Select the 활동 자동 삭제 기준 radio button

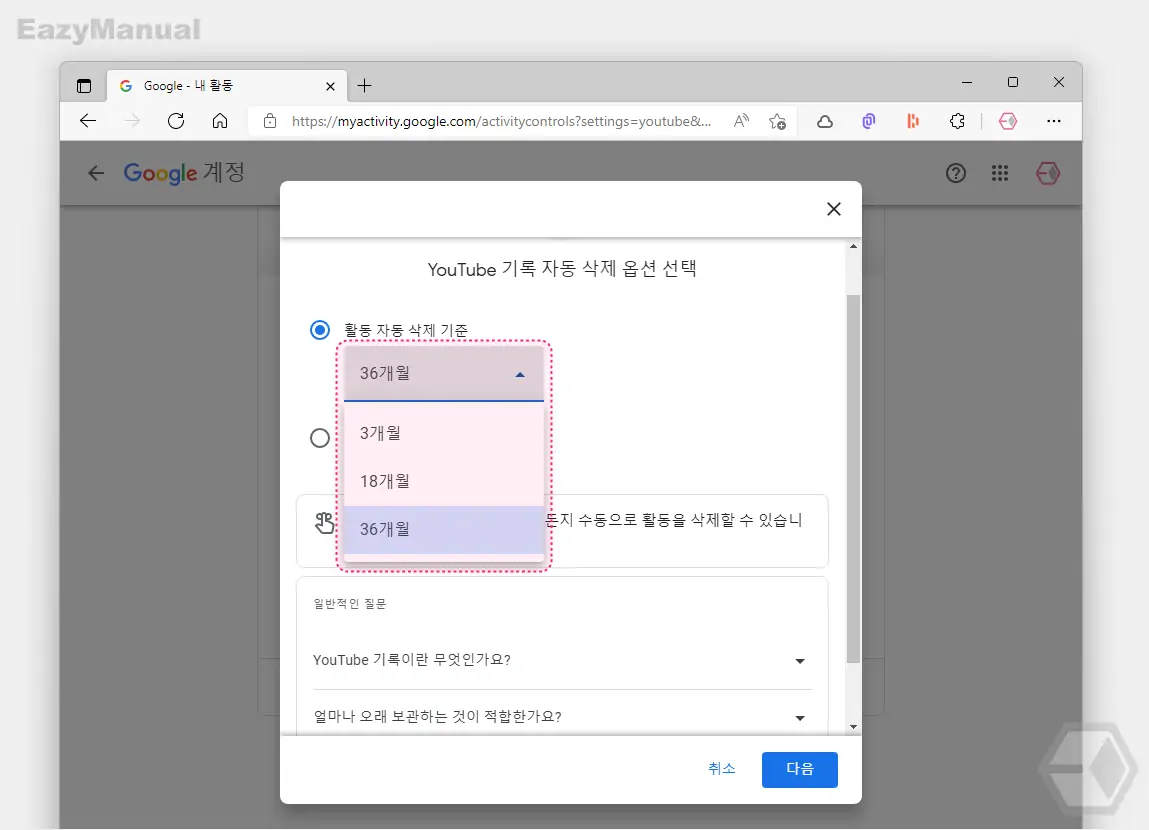319,330
